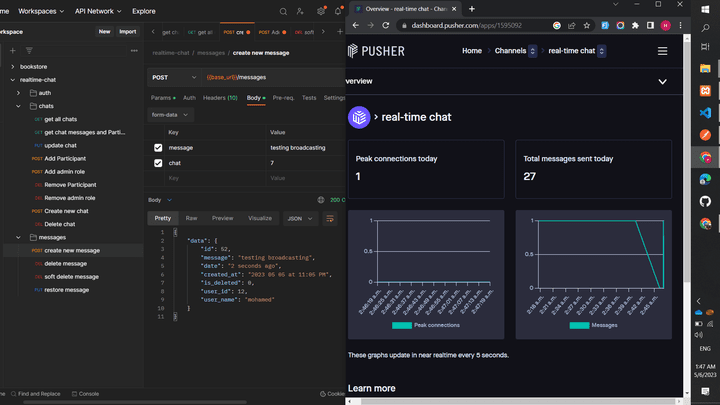Open Postman settings gear icon
Screen dimensions: 720x405
(x=321, y=11)
